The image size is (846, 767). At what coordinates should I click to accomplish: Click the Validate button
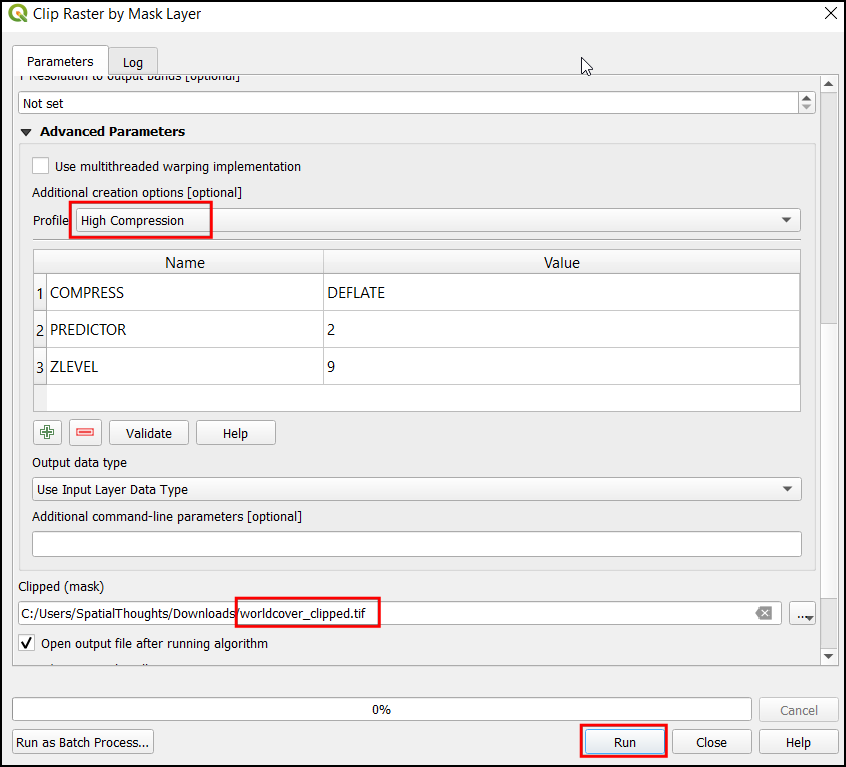click(x=148, y=433)
